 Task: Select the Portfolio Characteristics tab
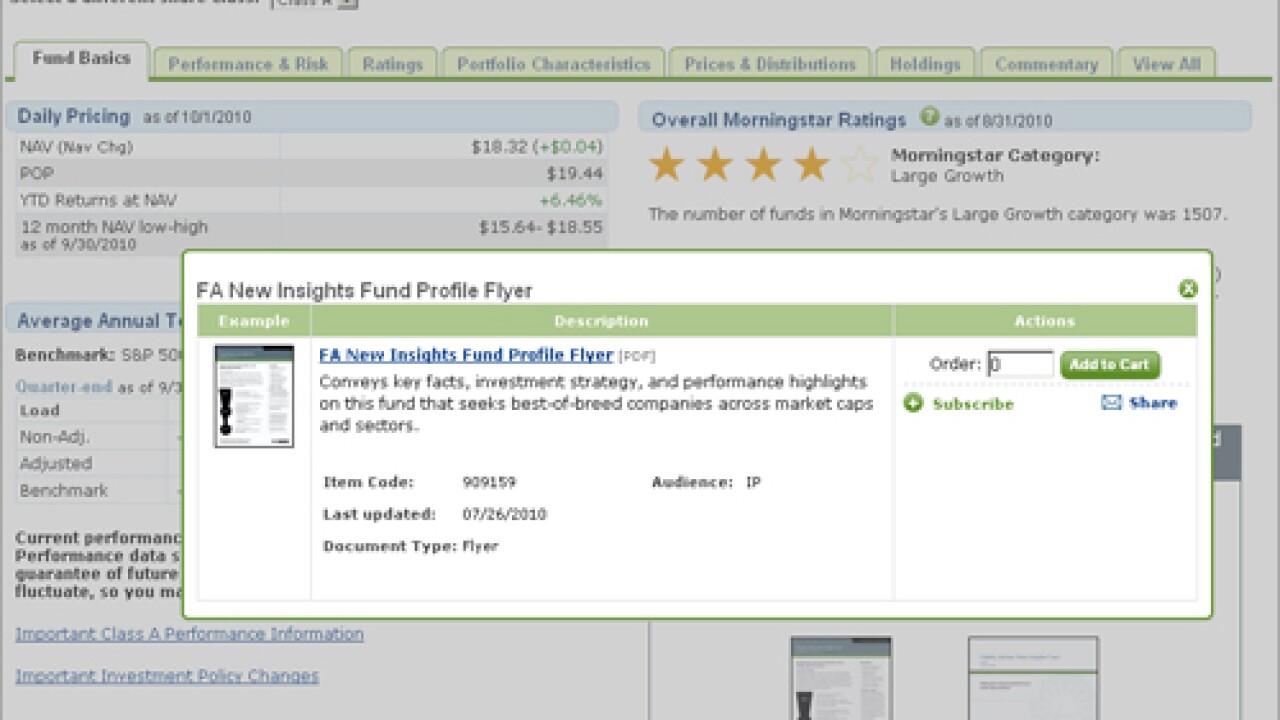[x=553, y=64]
